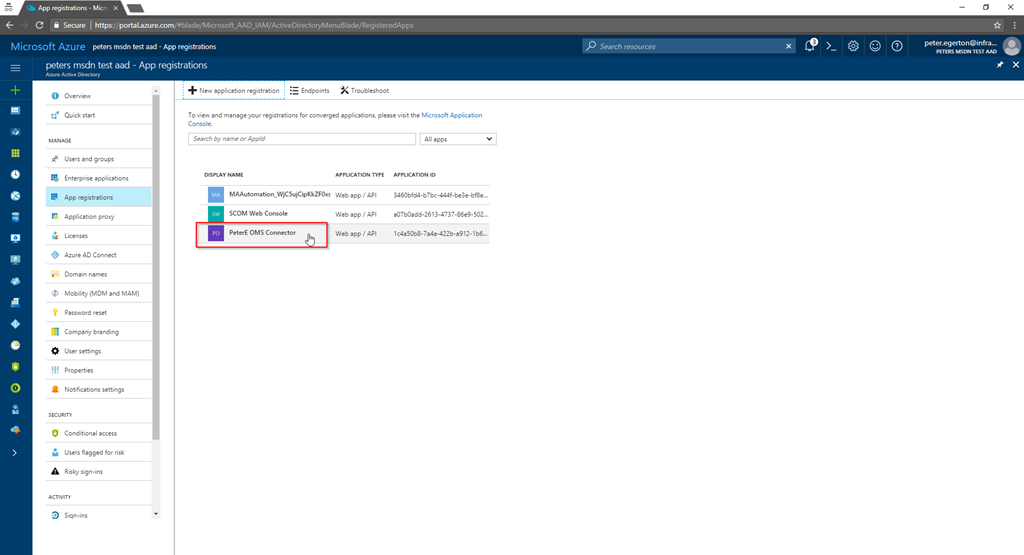Go to Conditional access in Security section
Viewport: 1024px width, 555px height.
[90, 433]
